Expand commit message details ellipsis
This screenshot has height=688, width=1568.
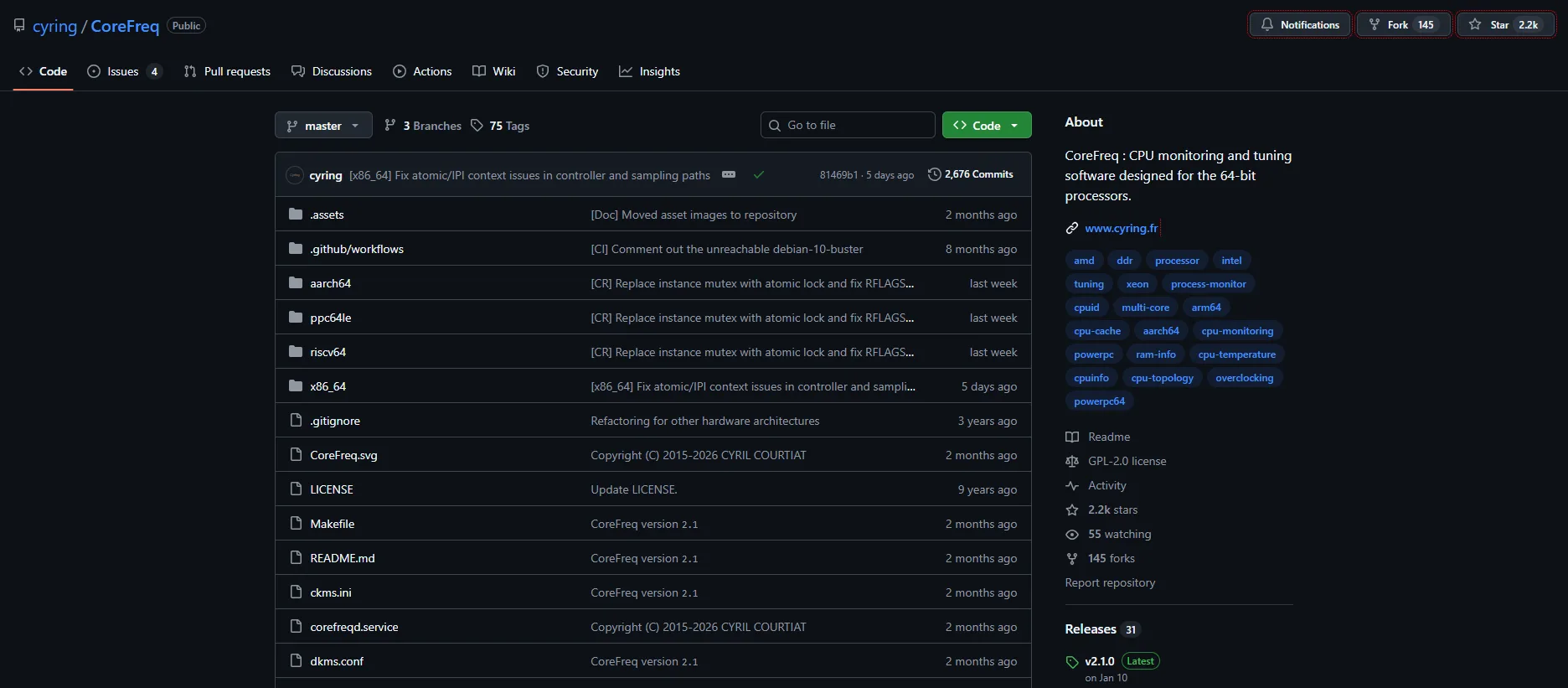coord(729,174)
